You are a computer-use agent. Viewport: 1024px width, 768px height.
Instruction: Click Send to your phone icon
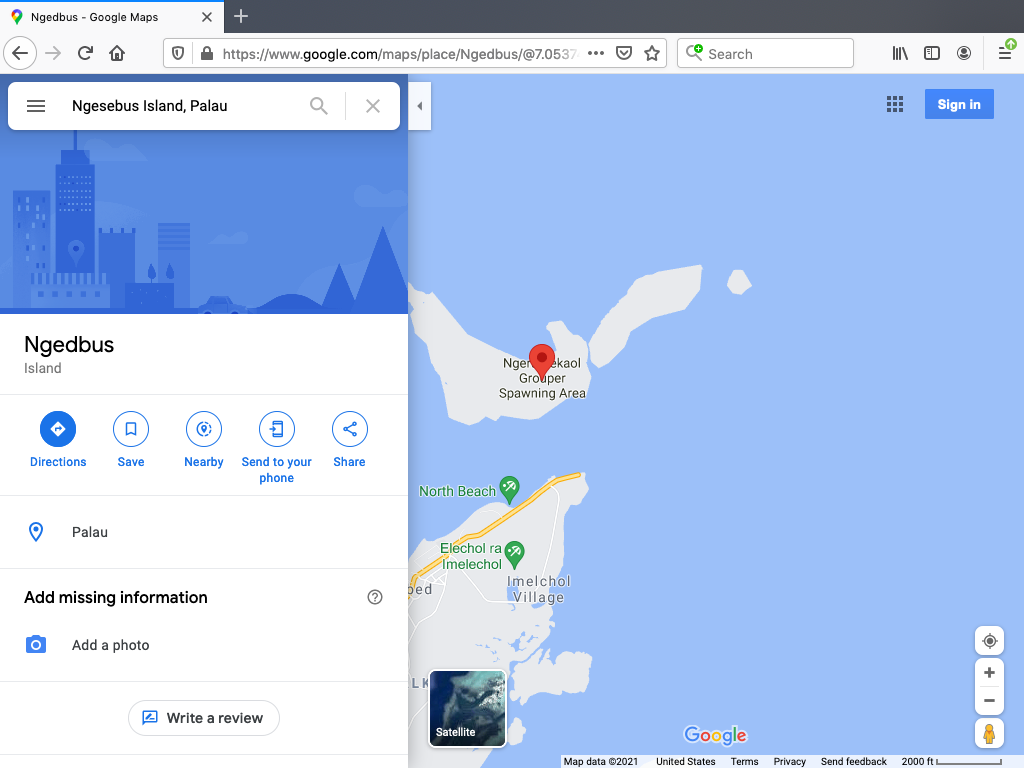pyautogui.click(x=277, y=429)
